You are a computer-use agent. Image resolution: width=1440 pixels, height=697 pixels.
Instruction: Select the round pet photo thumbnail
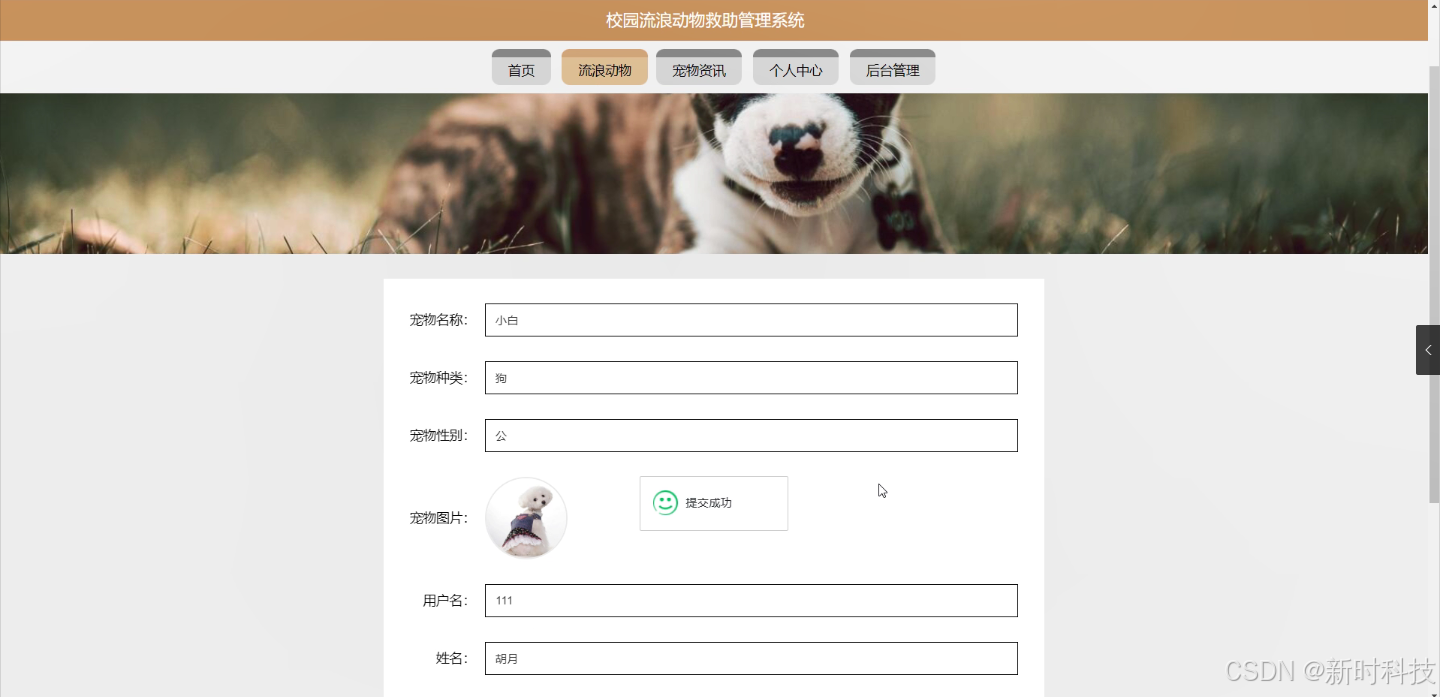point(526,518)
